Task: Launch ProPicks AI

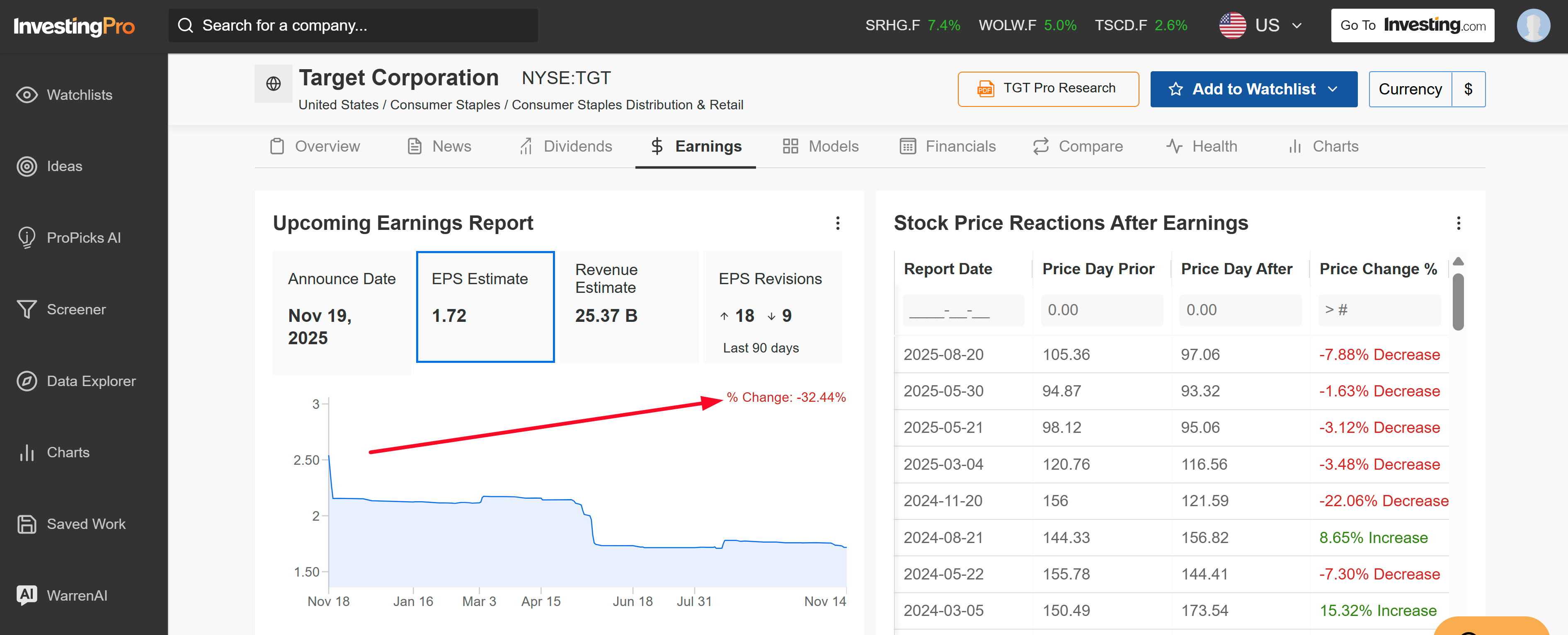Action: click(x=84, y=237)
